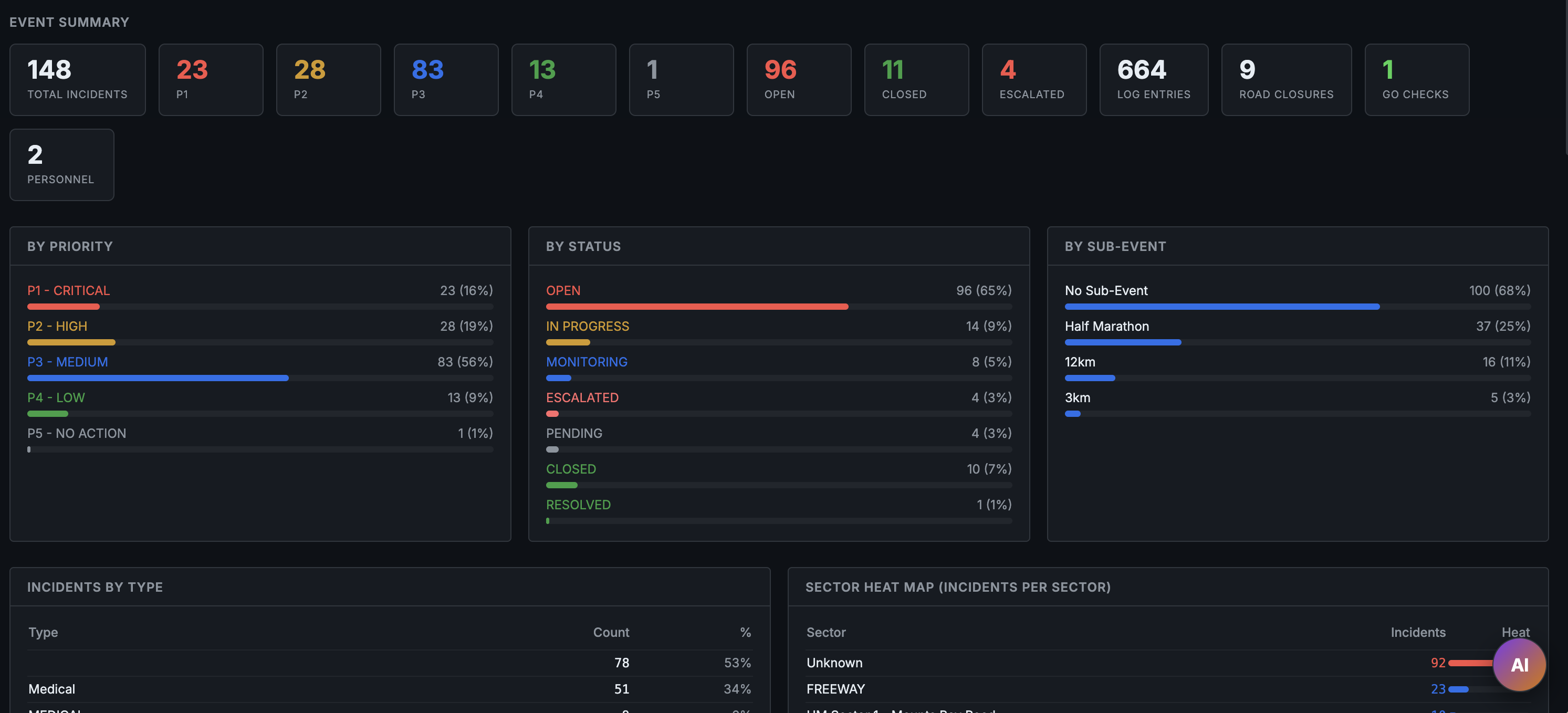Click the MONITORING status label
Image resolution: width=1568 pixels, height=713 pixels.
click(x=586, y=362)
